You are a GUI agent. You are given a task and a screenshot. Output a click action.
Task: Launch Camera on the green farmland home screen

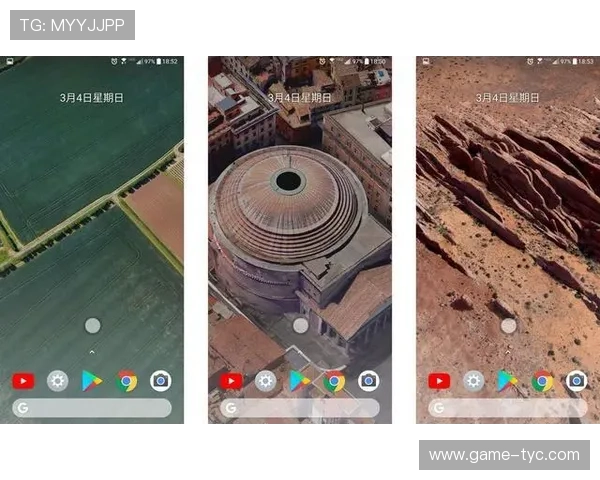pos(161,381)
